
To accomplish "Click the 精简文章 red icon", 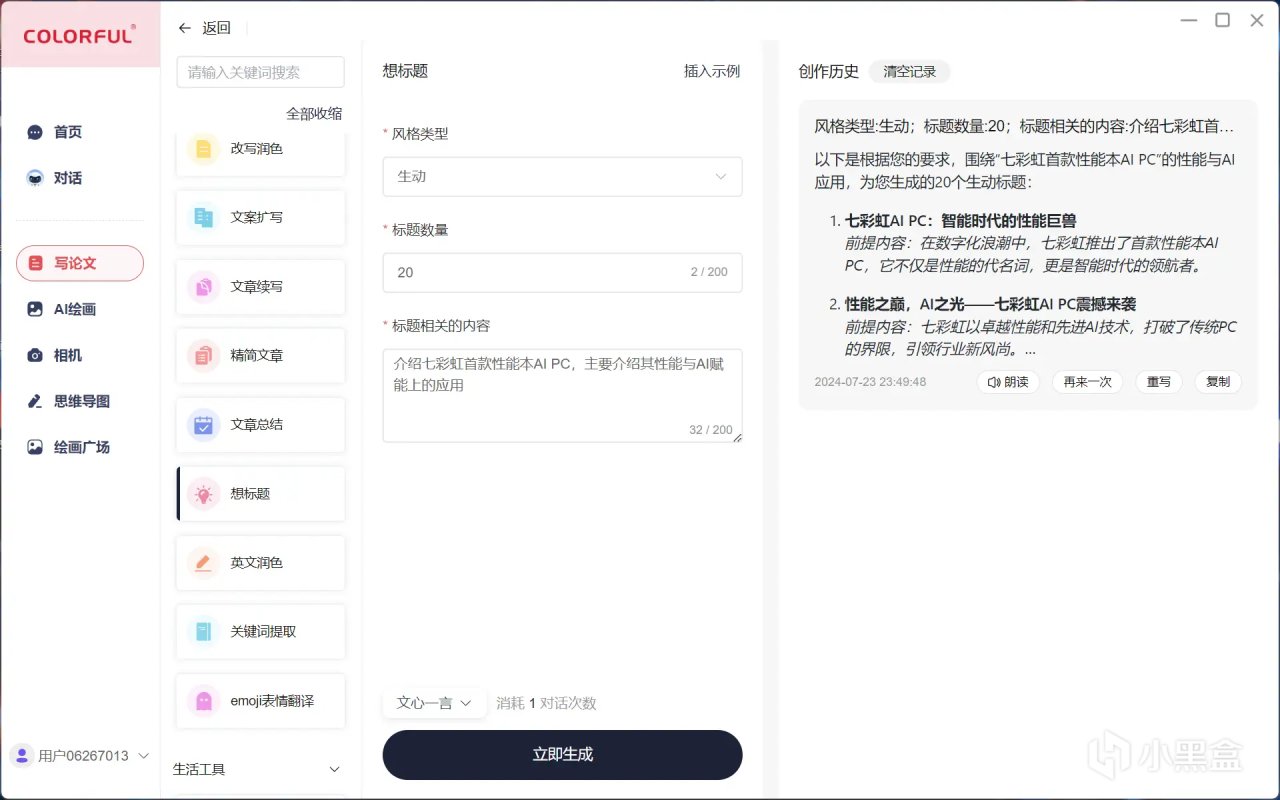I will pos(204,355).
